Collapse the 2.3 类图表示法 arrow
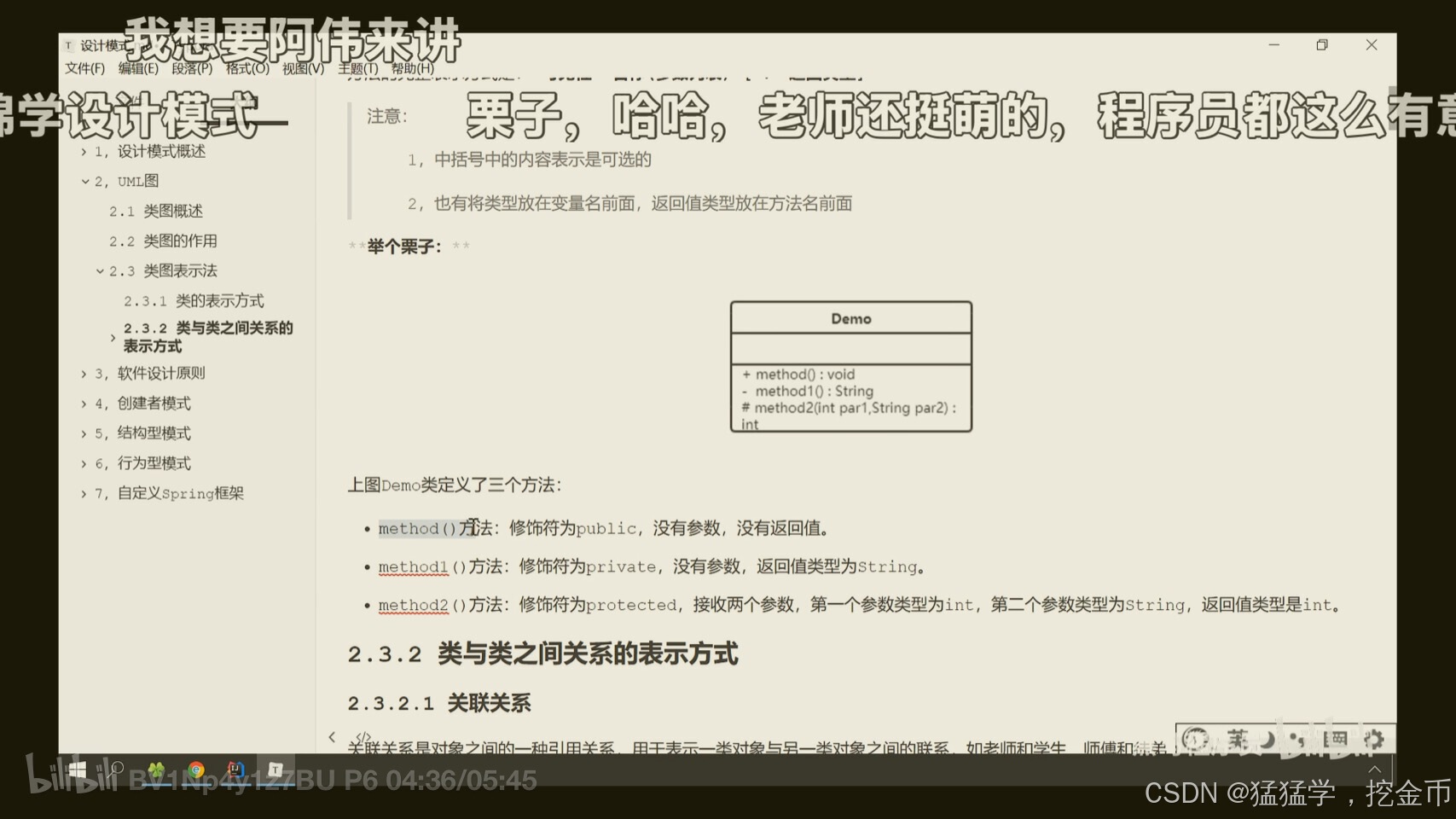This screenshot has width=1456, height=819. [x=100, y=271]
